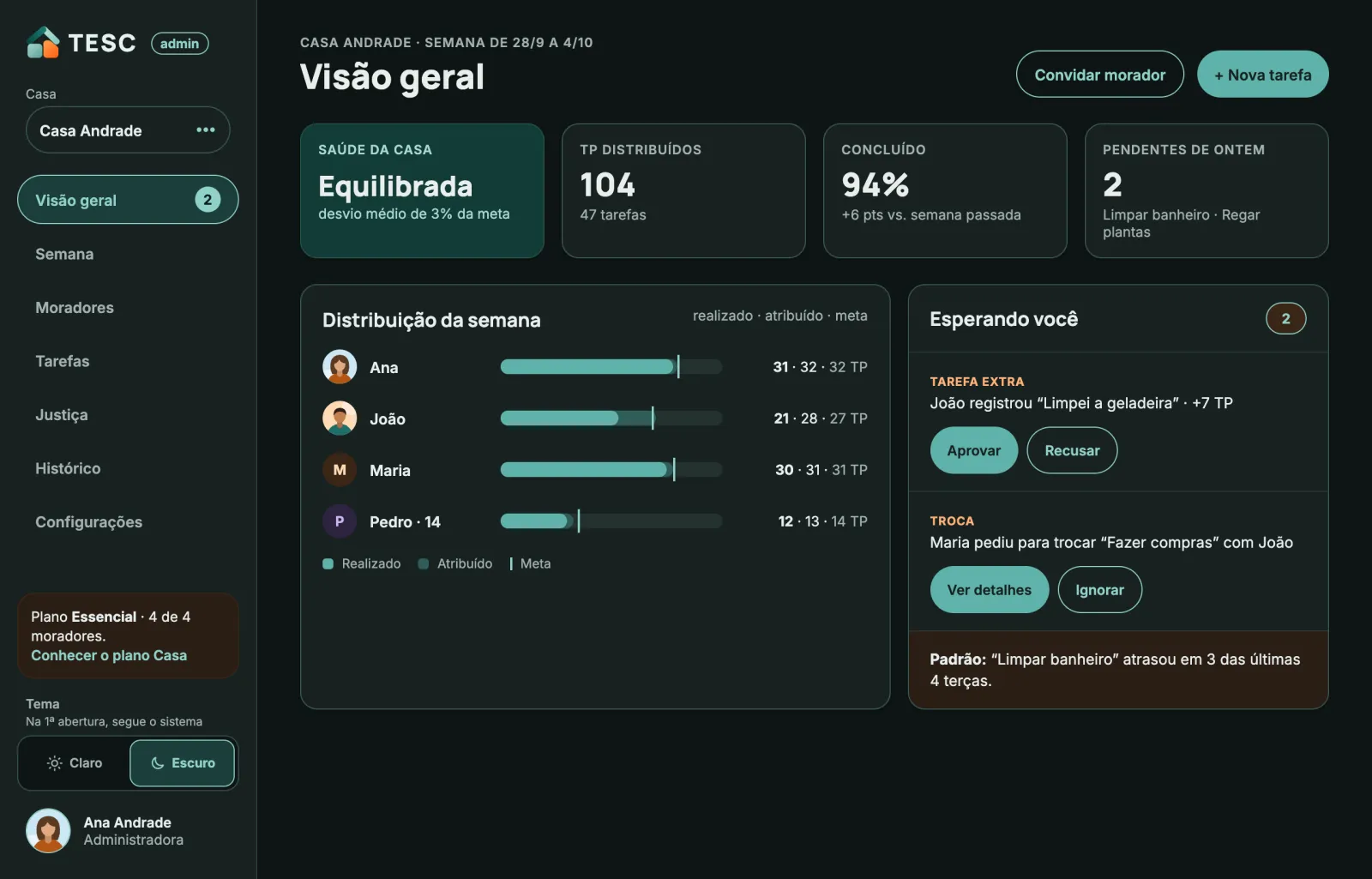Click Ignorar on the swap request
The width and height of the screenshot is (1372, 879).
click(1100, 590)
